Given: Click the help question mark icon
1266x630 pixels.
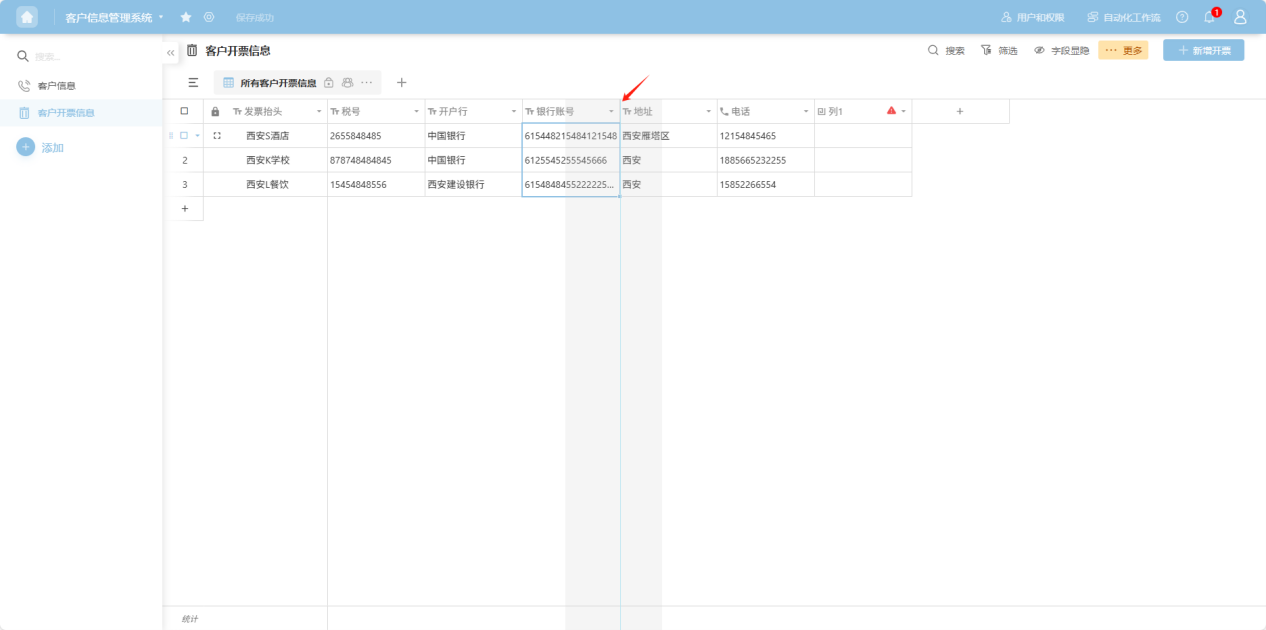Looking at the screenshot, I should click(1182, 17).
